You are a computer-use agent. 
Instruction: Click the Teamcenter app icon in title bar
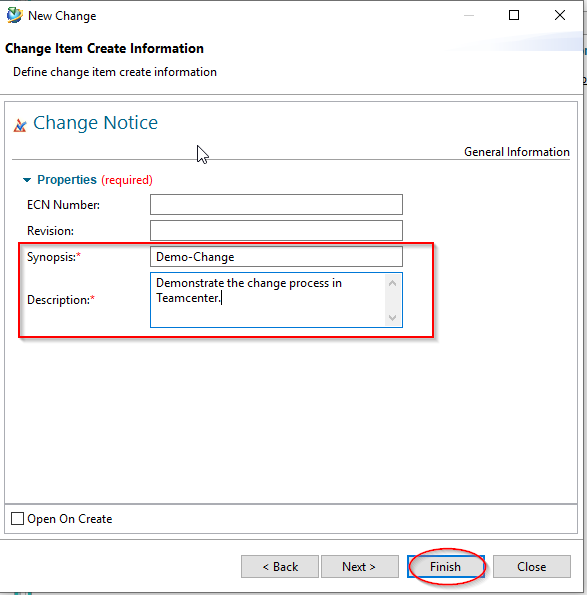point(14,15)
